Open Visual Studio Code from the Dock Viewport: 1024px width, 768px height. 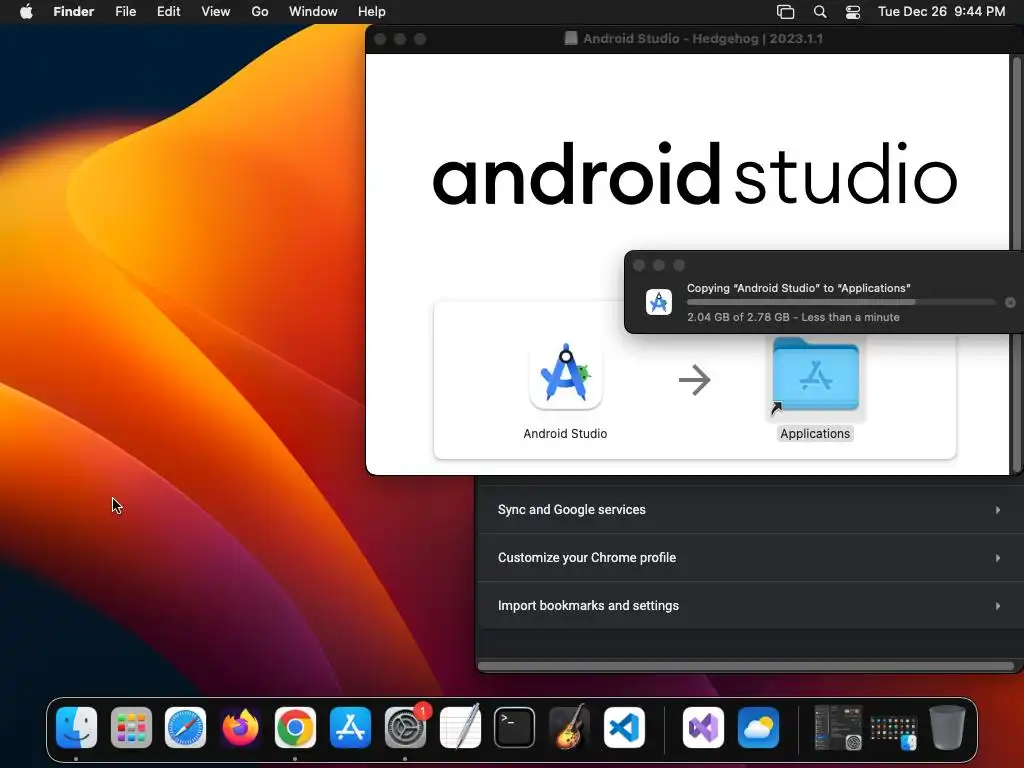[x=624, y=728]
